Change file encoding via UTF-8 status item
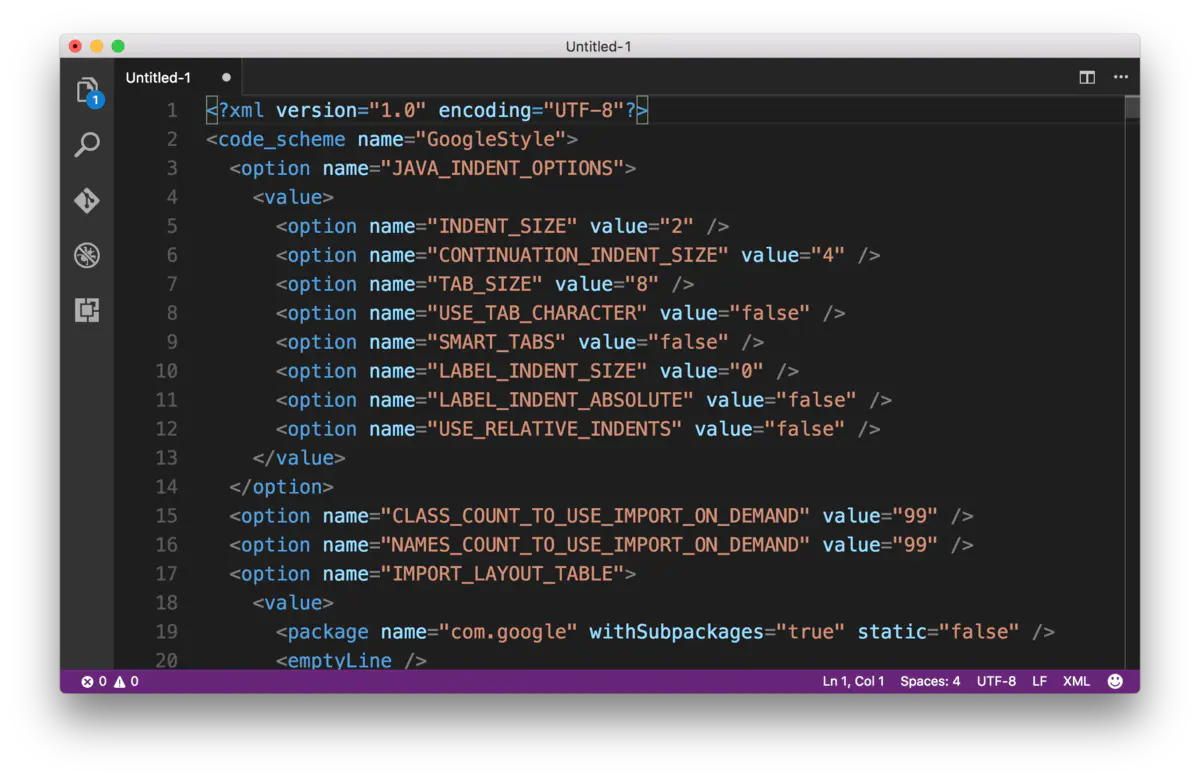The height and width of the screenshot is (779, 1200). 996,682
